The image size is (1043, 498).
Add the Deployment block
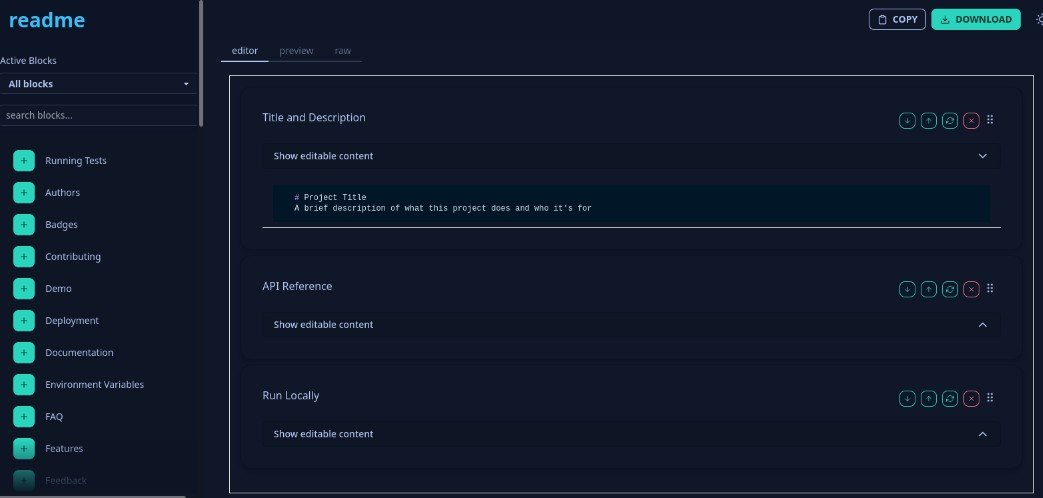click(x=24, y=320)
